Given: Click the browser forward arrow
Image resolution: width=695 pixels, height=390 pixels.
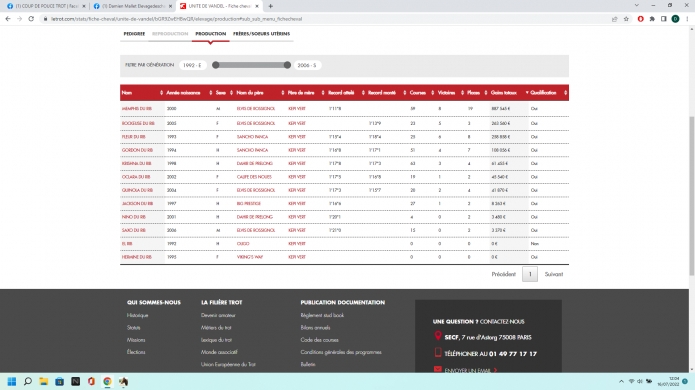Looking at the screenshot, I should (19, 19).
